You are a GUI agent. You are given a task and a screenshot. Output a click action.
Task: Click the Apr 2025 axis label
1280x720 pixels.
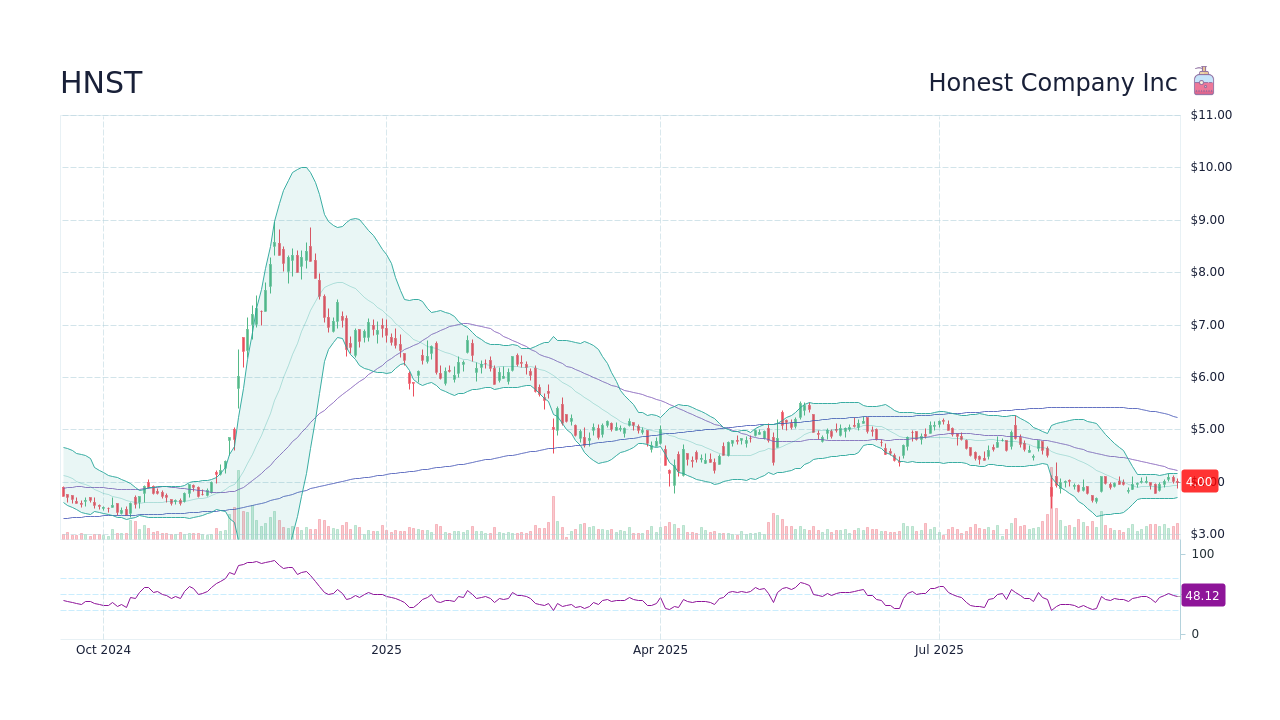tap(660, 649)
